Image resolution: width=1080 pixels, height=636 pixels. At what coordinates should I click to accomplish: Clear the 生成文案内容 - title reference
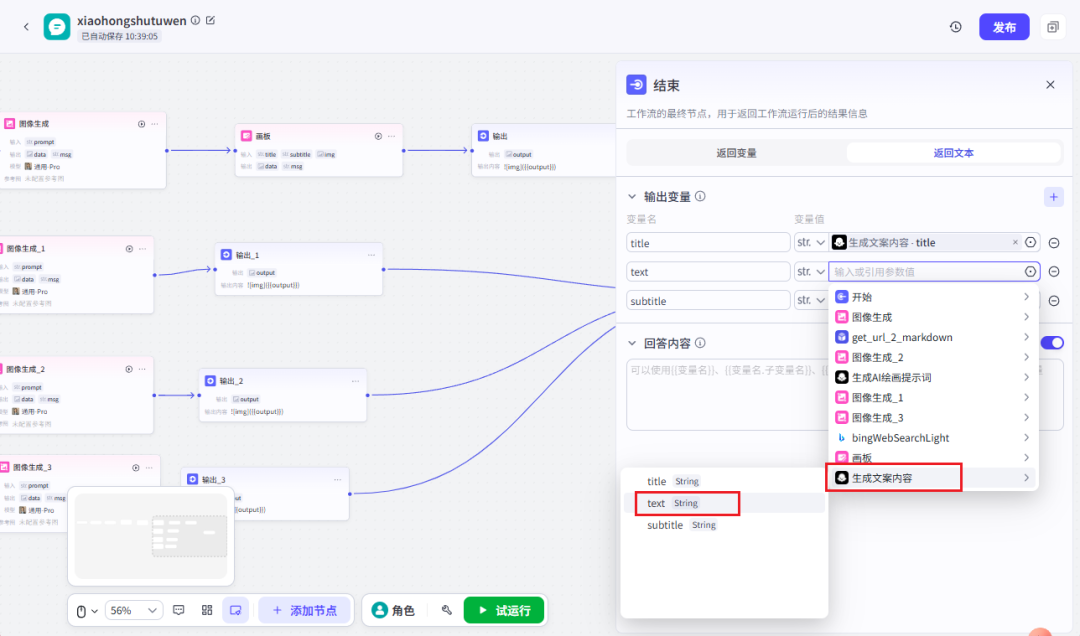tap(1015, 243)
